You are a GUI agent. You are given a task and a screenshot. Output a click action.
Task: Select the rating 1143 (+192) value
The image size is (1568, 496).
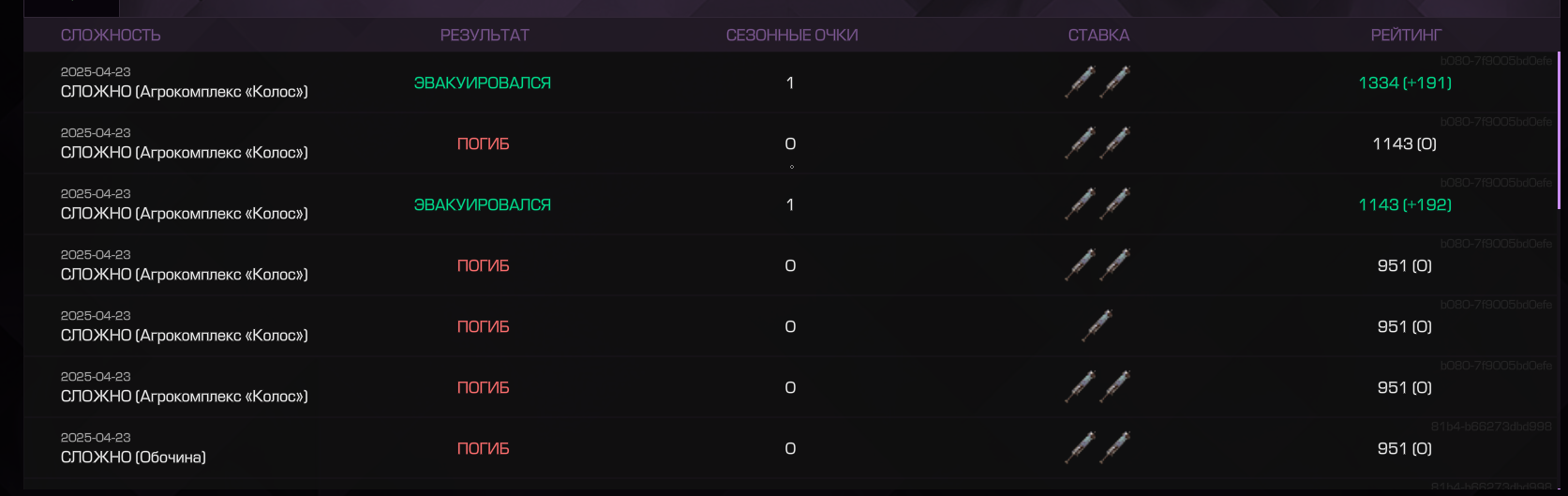point(1405,204)
